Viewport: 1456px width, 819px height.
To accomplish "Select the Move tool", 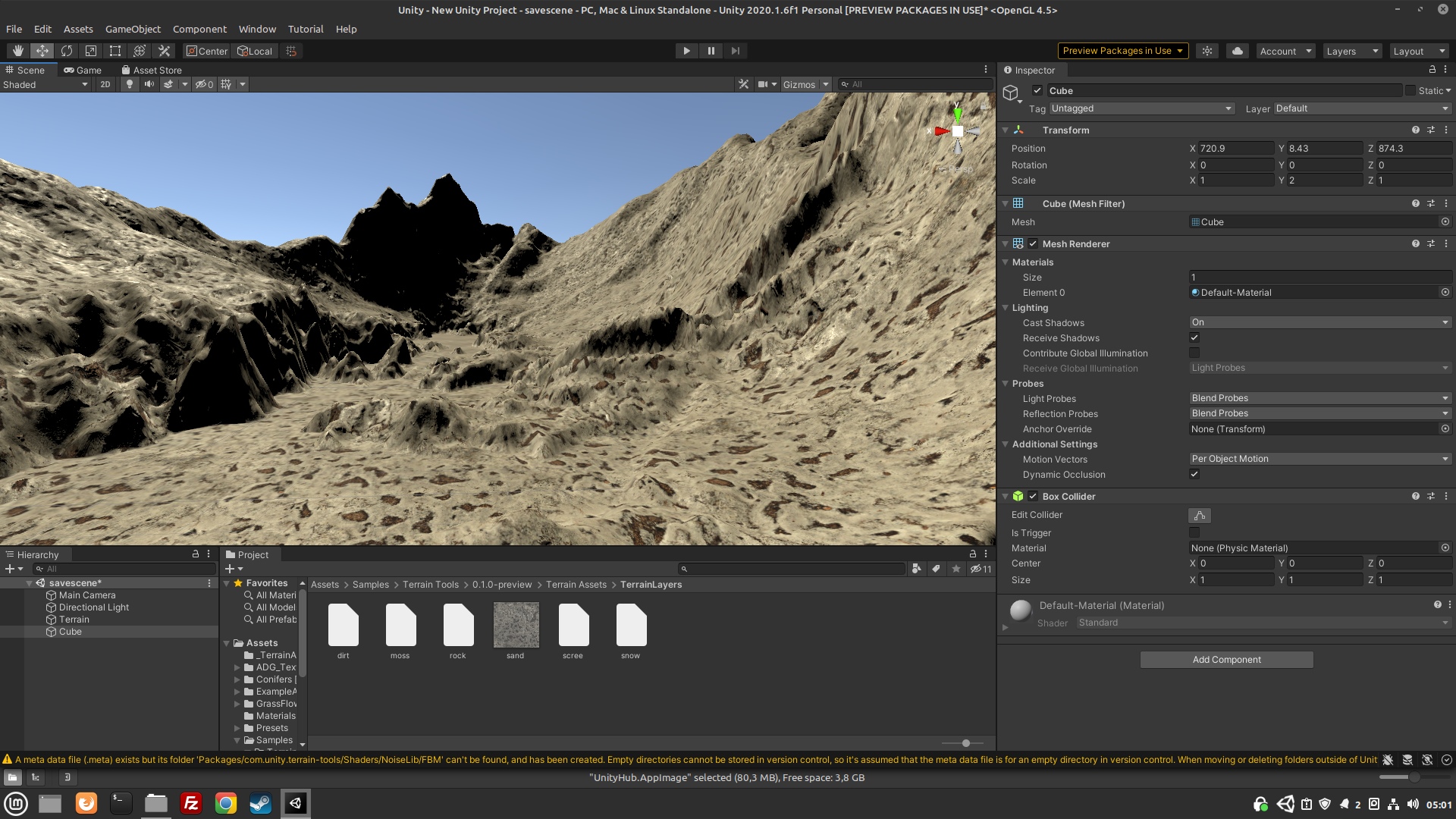I will point(42,51).
